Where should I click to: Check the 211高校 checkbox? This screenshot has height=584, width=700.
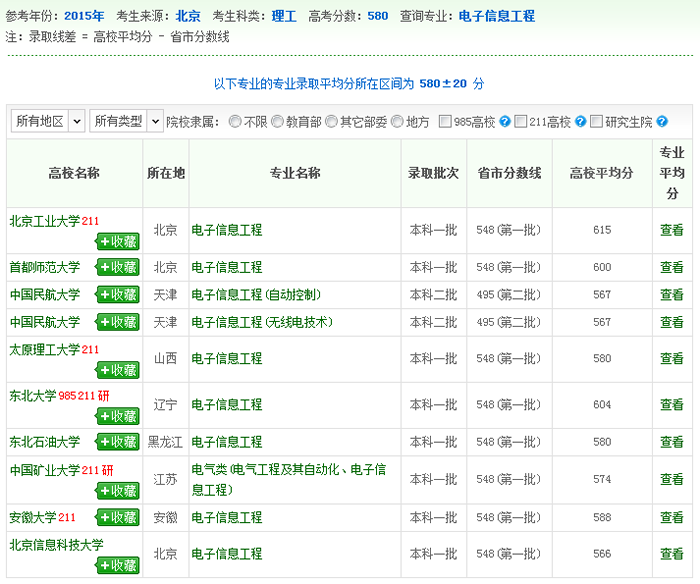(x=521, y=121)
